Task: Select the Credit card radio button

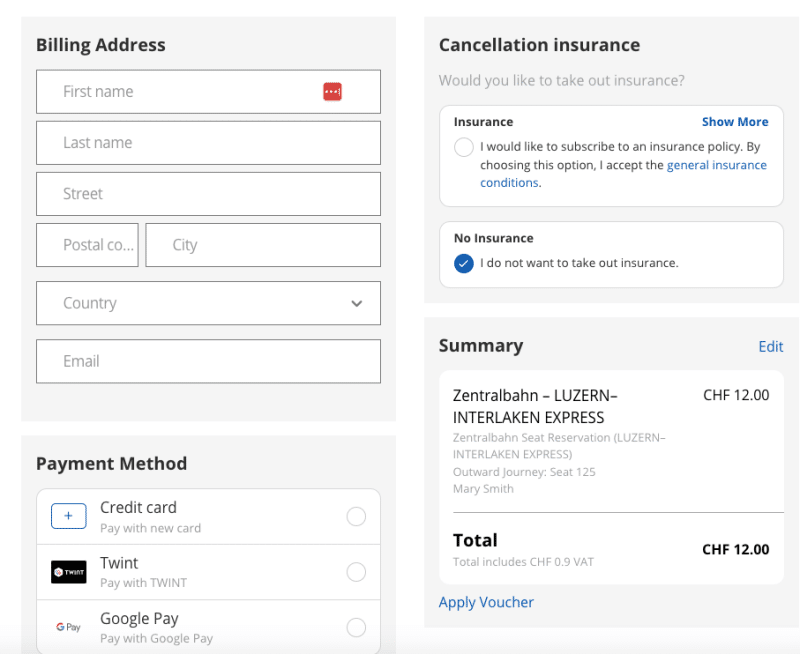Action: 356,516
